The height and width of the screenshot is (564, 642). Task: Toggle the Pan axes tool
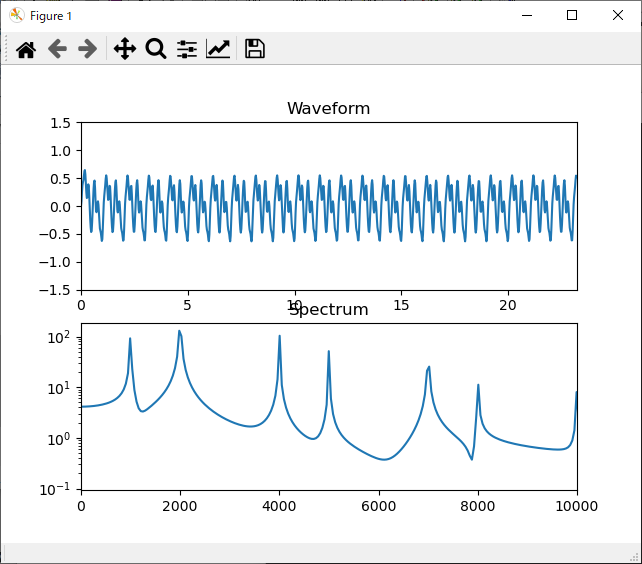tap(125, 49)
